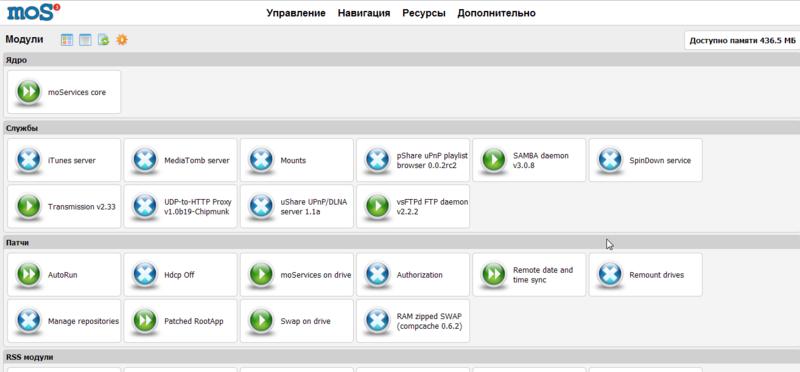
Task: Open the Дополнительно menu
Action: click(x=496, y=13)
